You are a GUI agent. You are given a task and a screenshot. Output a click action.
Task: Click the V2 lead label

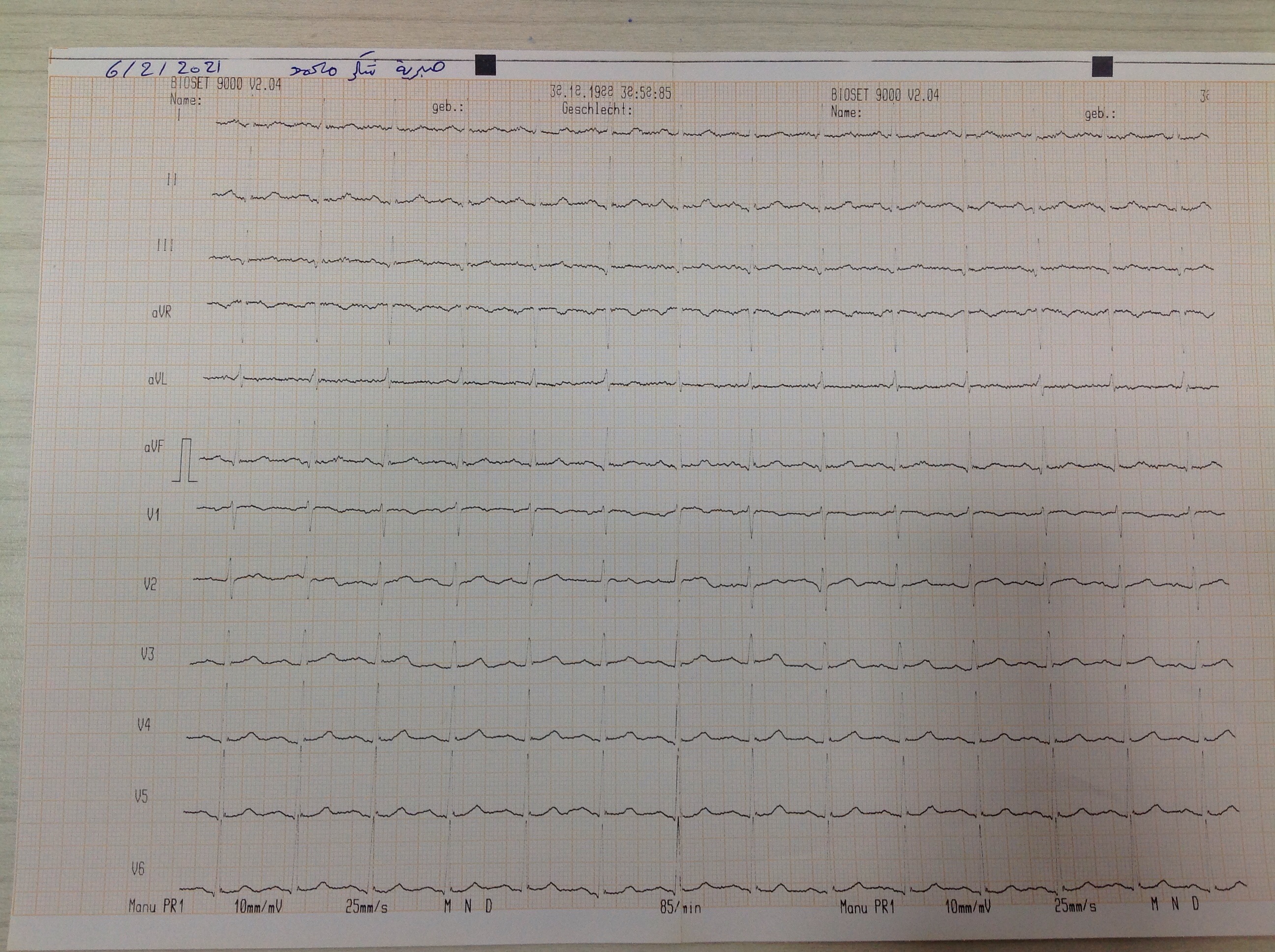150,585
